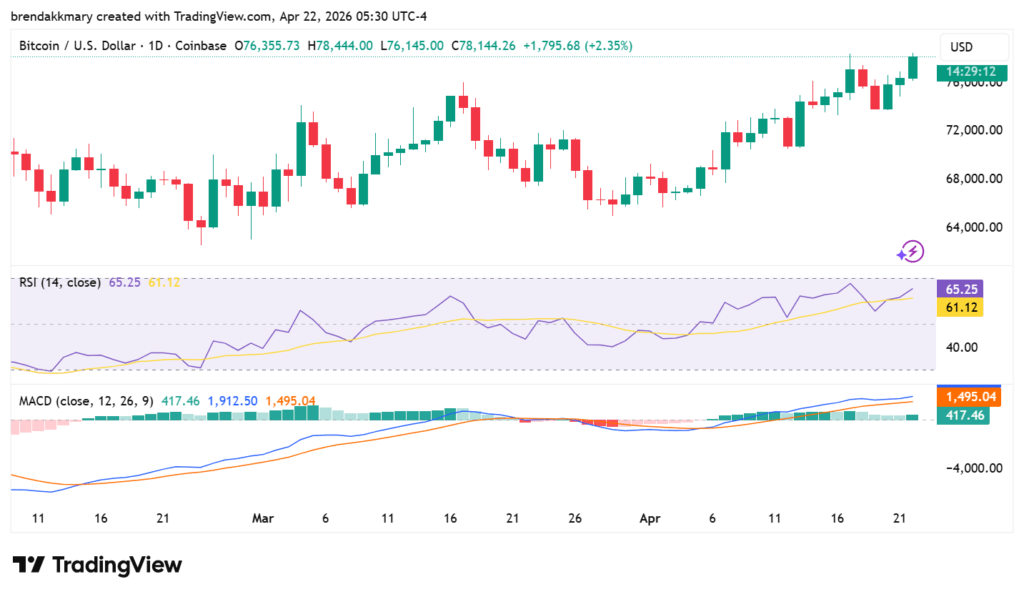
Task: Select the orange 1,495.04 MACD signal label
Action: point(970,396)
